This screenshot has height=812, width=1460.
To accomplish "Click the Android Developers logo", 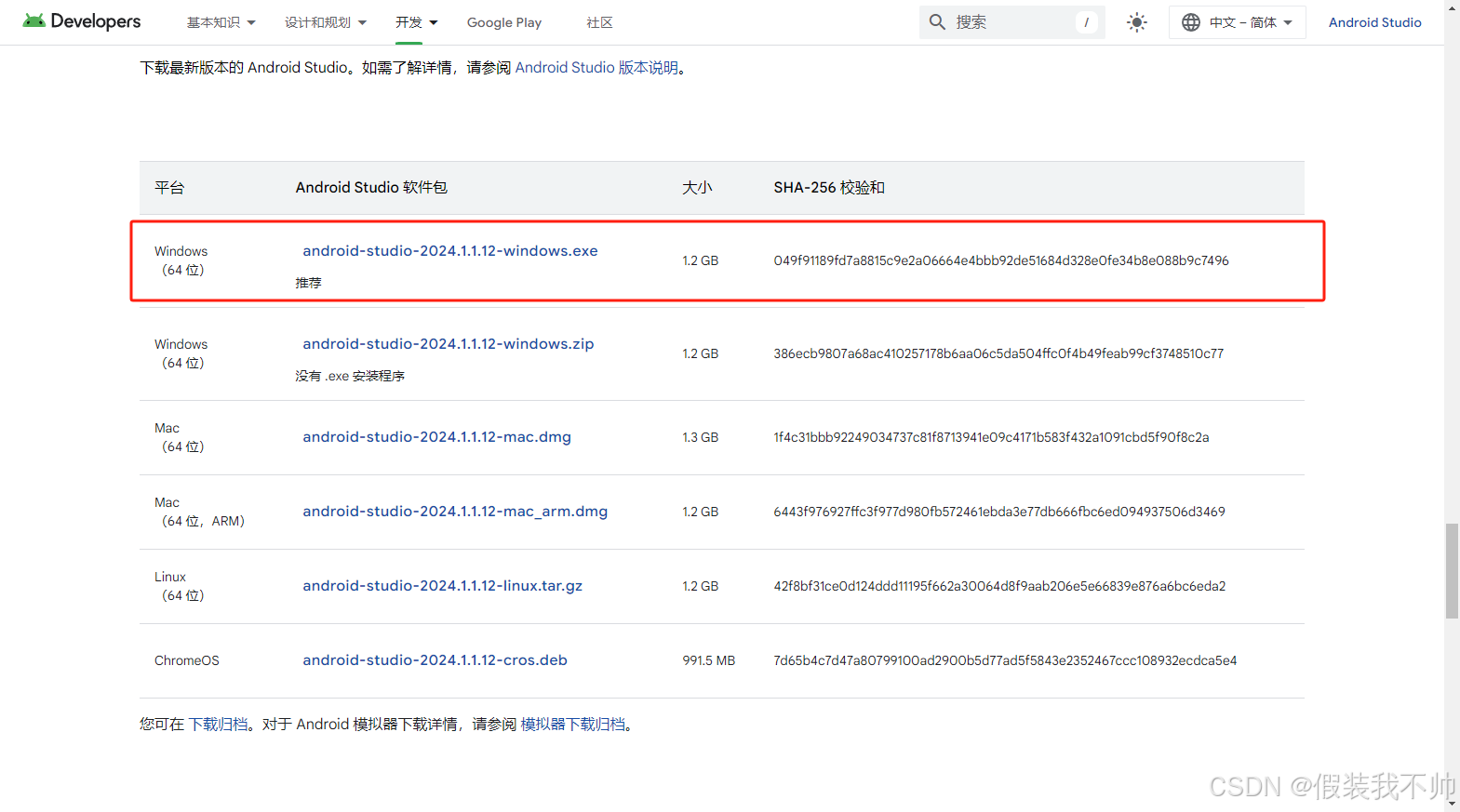I will [82, 21].
